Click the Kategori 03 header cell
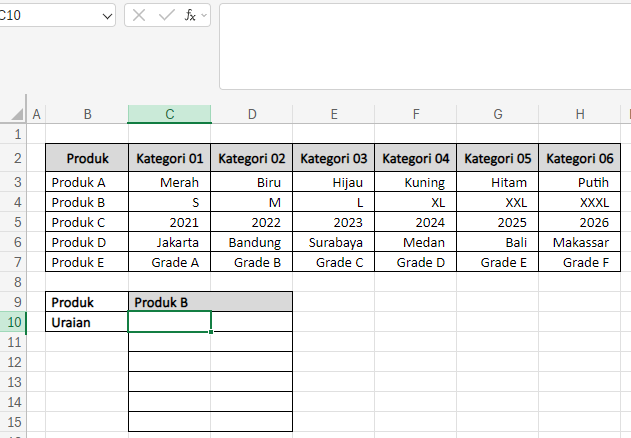 pyautogui.click(x=334, y=157)
